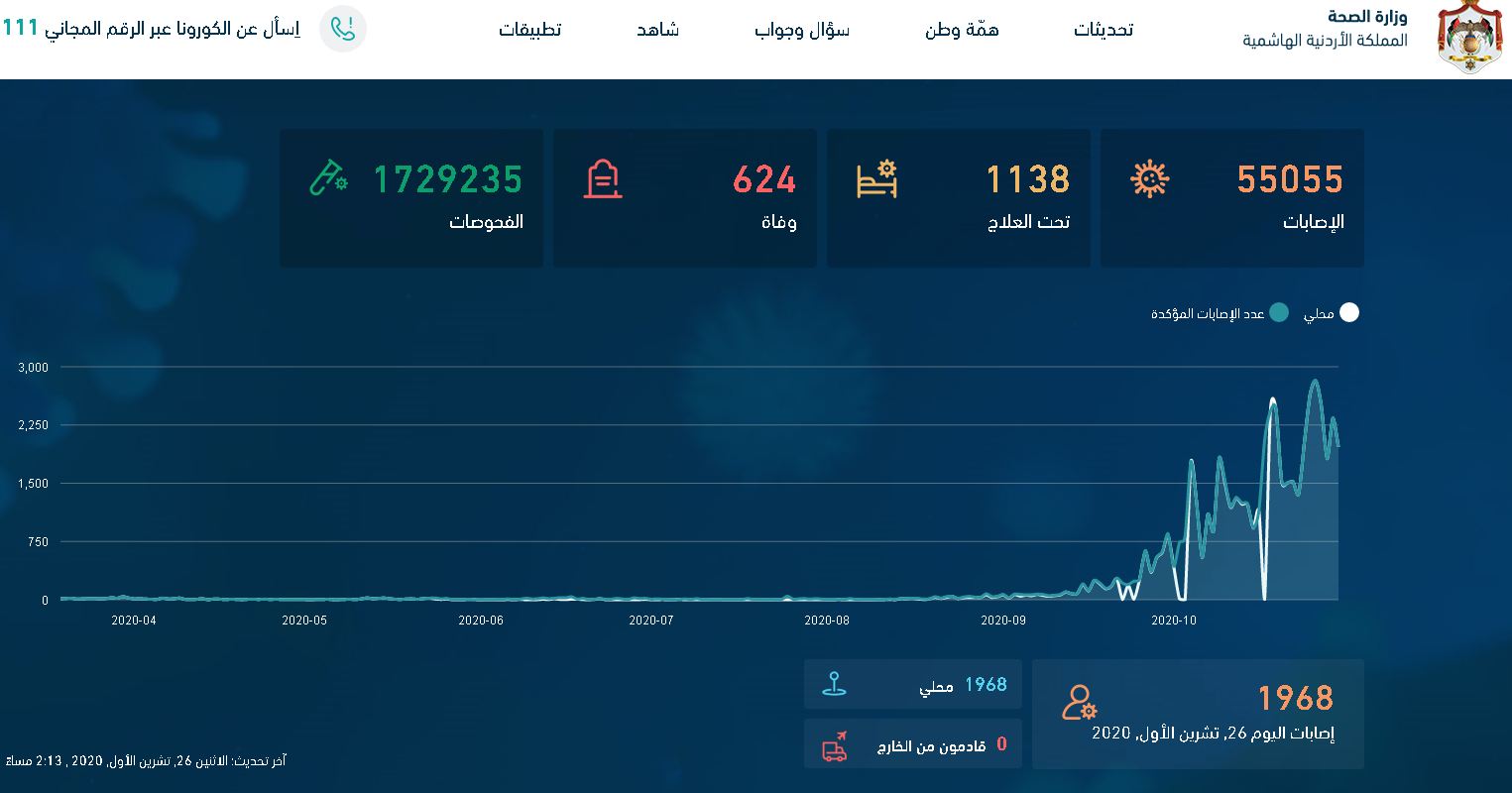The width and height of the screenshot is (1512, 793).
Task: Click the phone hotline icon
Action: click(343, 29)
